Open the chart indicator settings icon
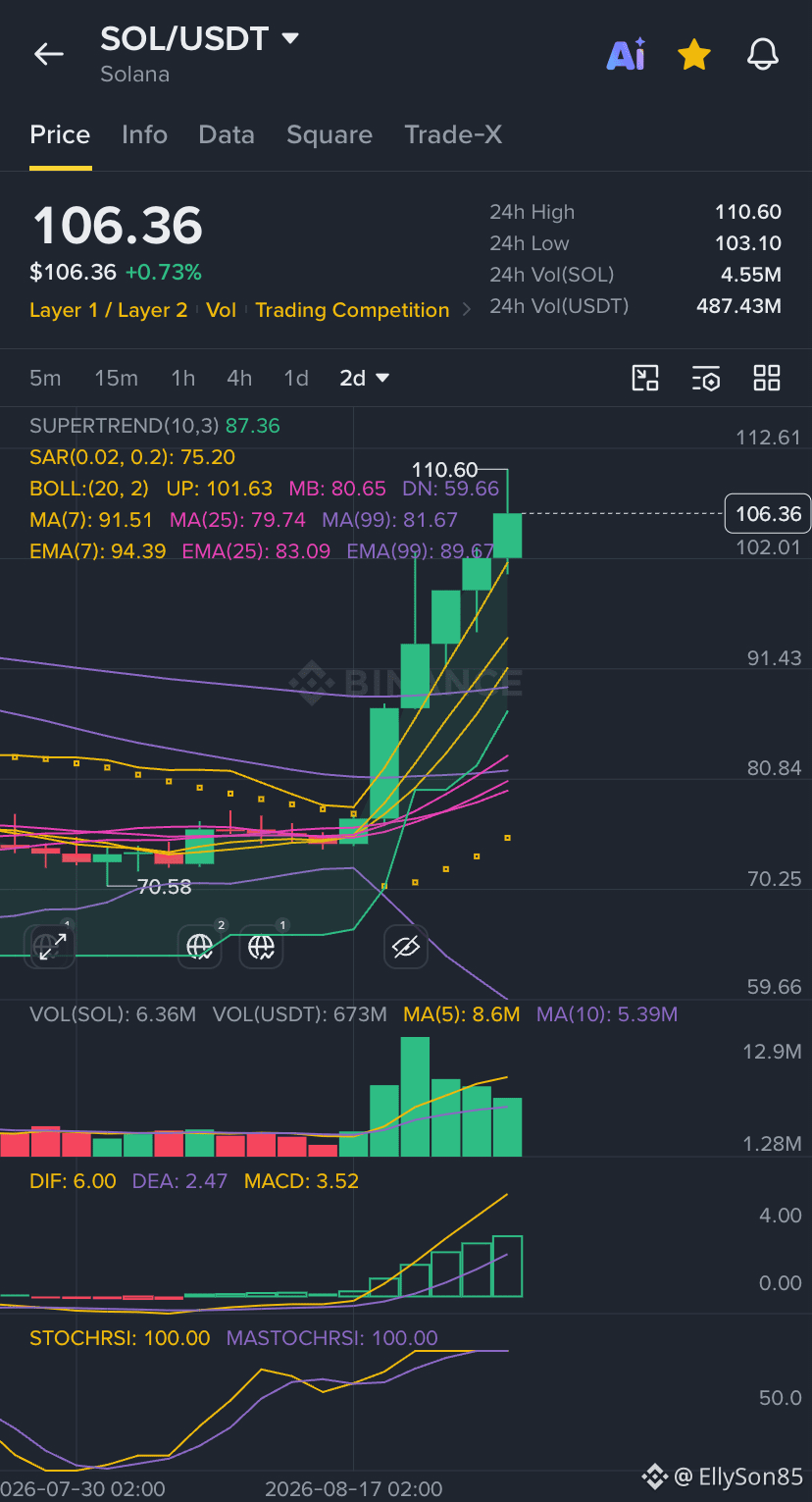 pos(706,378)
